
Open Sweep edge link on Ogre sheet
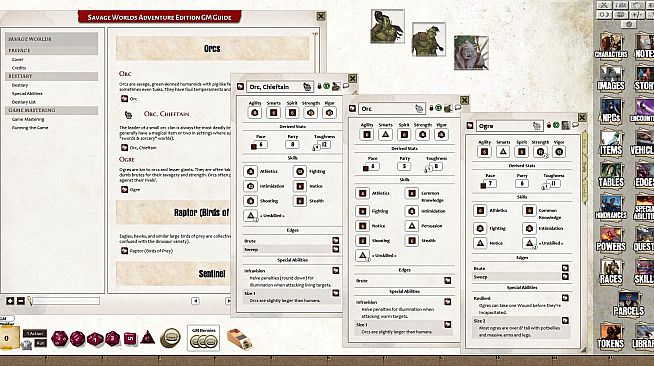click(565, 277)
